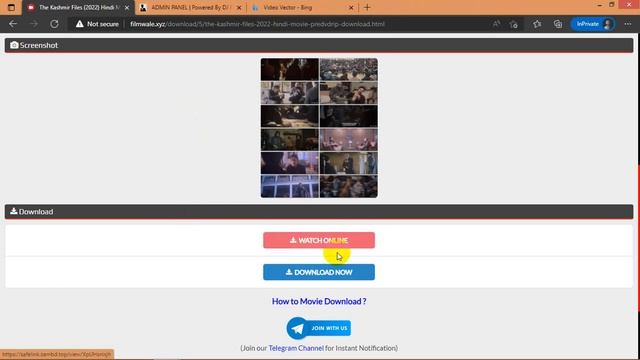Click the WATCH ONLINE button

319,240
